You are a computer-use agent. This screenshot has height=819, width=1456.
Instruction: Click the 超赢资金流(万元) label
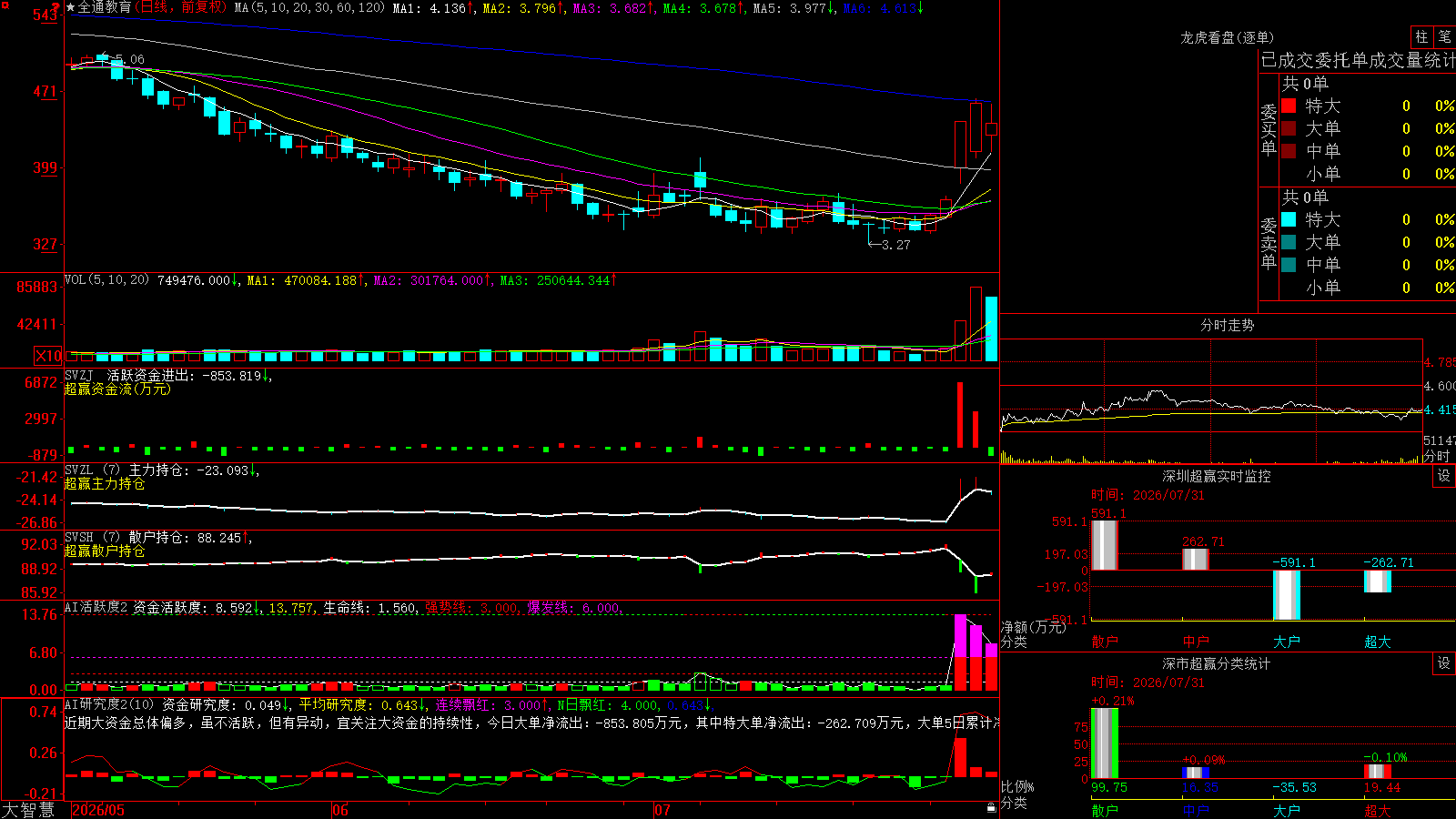(117, 389)
